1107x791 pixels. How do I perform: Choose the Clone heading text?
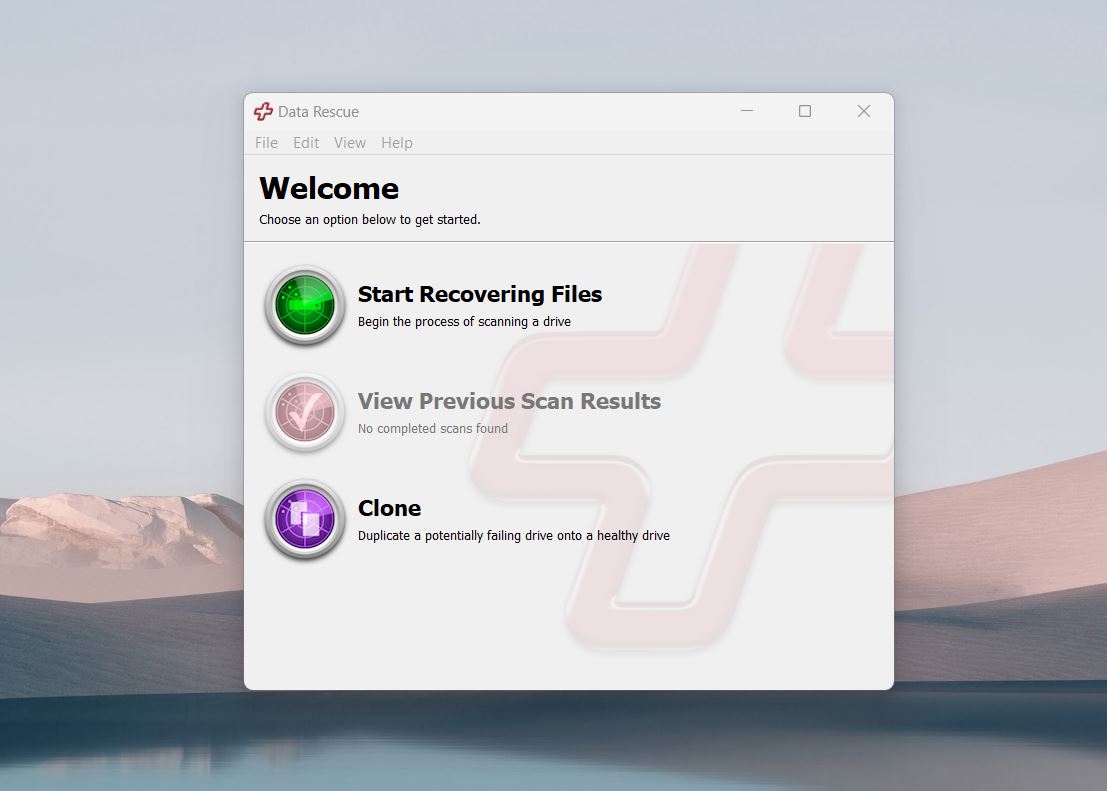389,508
